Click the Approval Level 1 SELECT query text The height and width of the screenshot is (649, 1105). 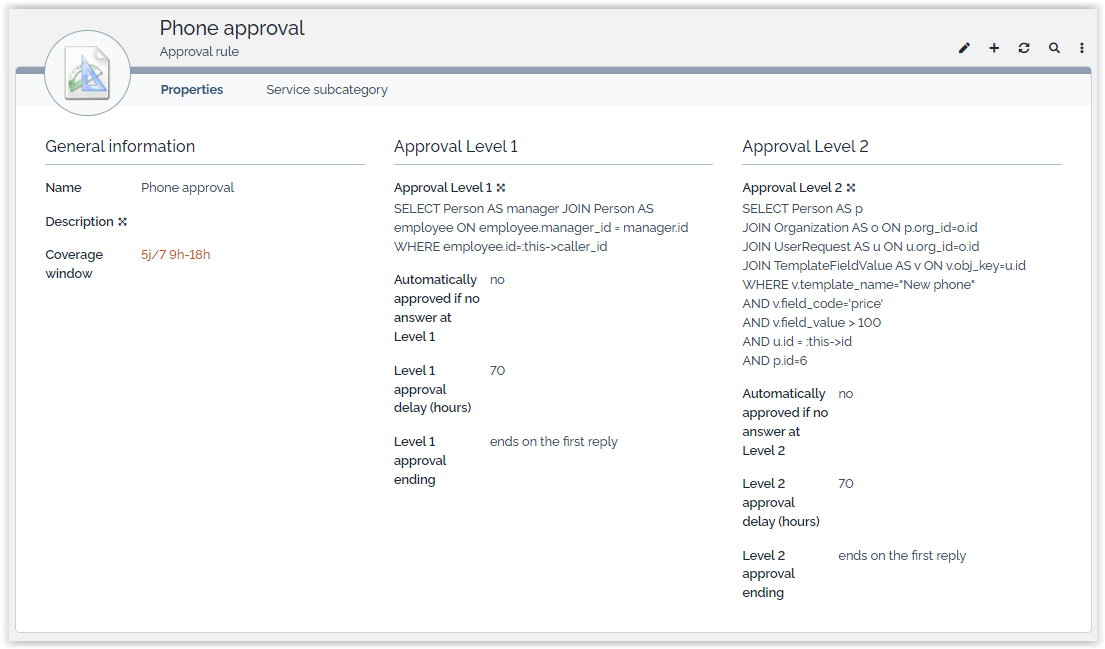coord(540,228)
